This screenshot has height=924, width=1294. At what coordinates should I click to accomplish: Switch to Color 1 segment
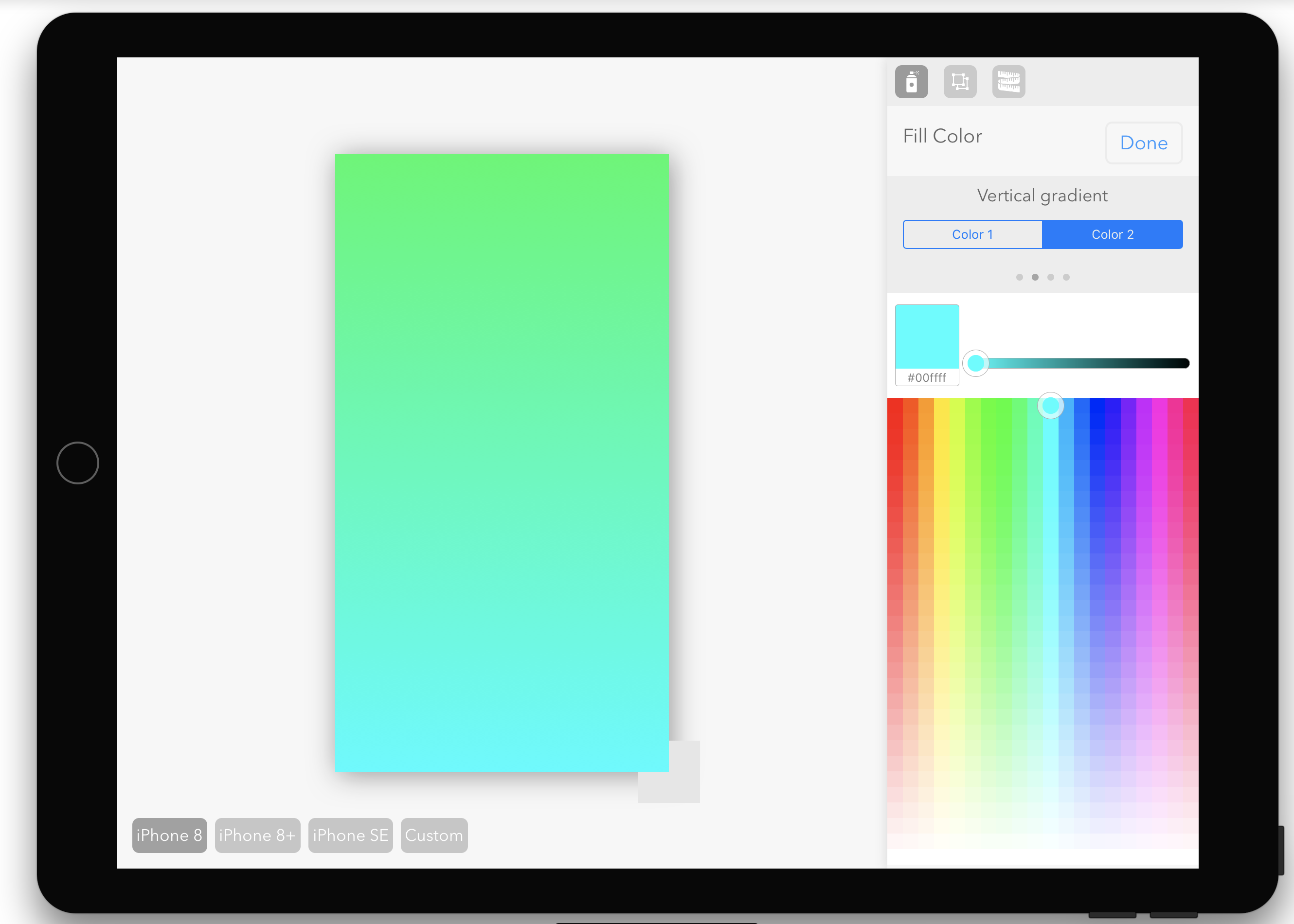point(972,234)
